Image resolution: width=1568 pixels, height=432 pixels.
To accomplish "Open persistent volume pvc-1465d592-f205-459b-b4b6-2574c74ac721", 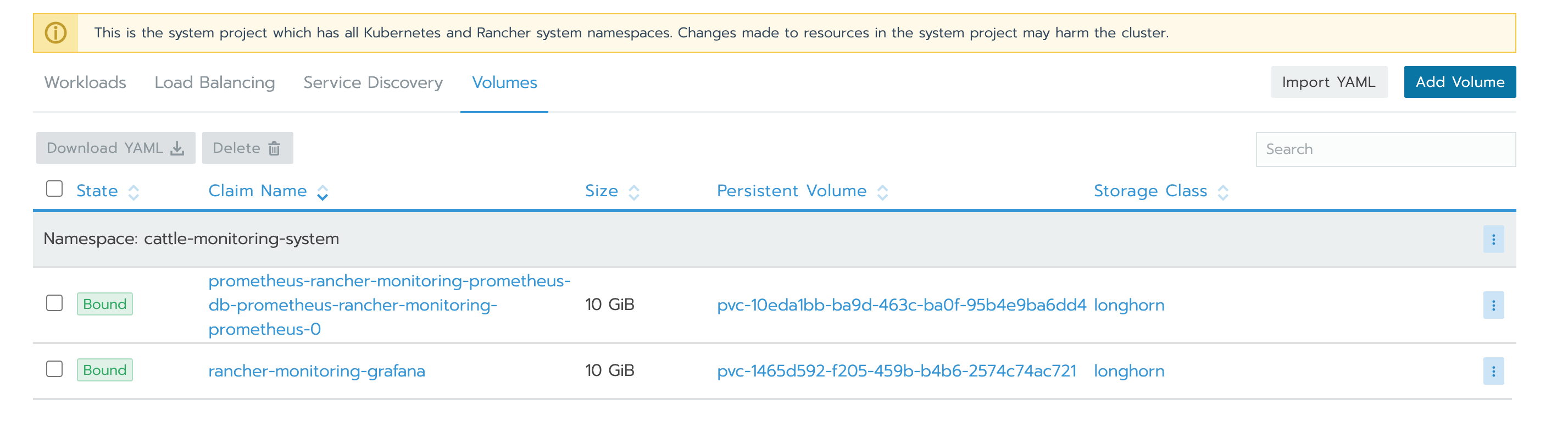I will click(896, 370).
